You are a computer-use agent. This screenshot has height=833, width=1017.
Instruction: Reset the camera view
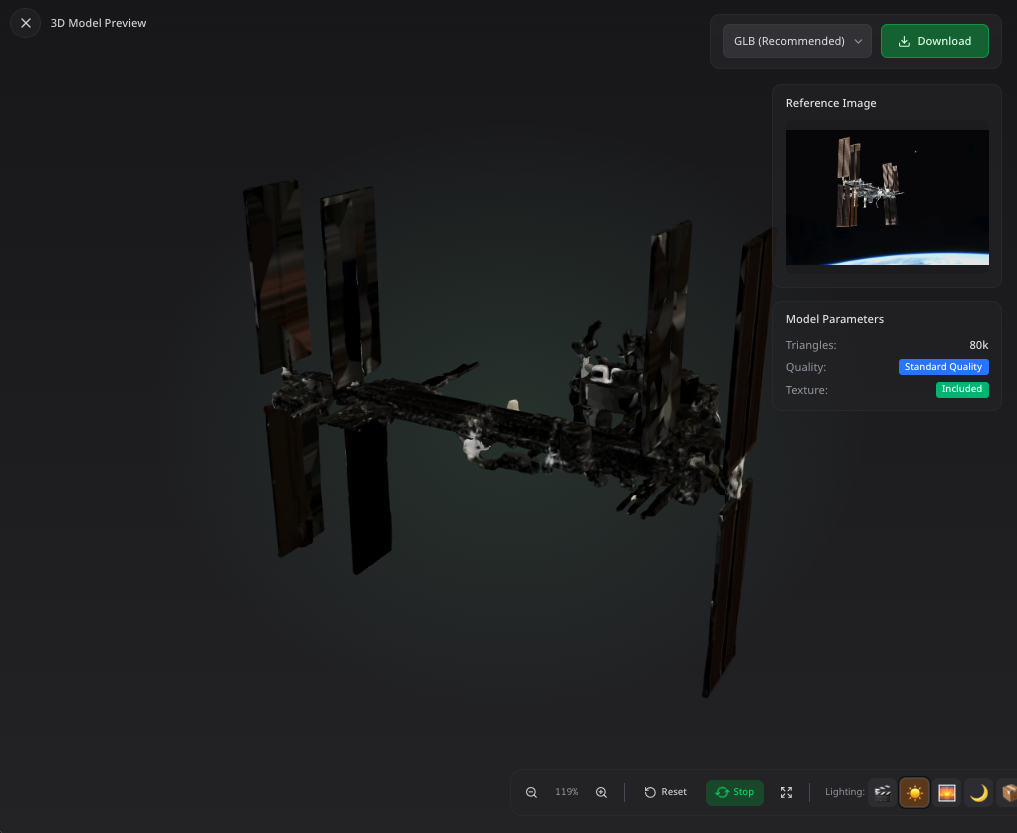click(666, 792)
